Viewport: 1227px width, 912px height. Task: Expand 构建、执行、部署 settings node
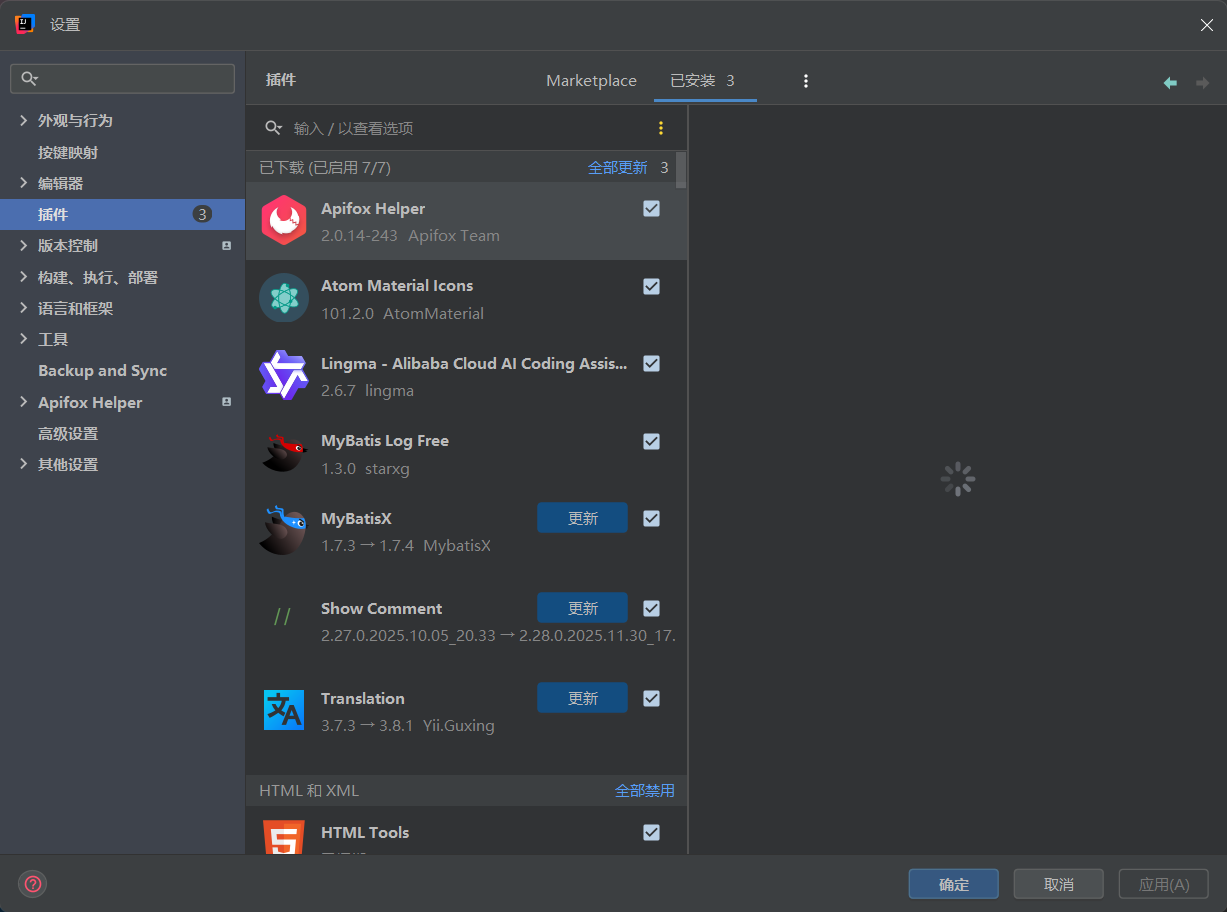[x=24, y=277]
